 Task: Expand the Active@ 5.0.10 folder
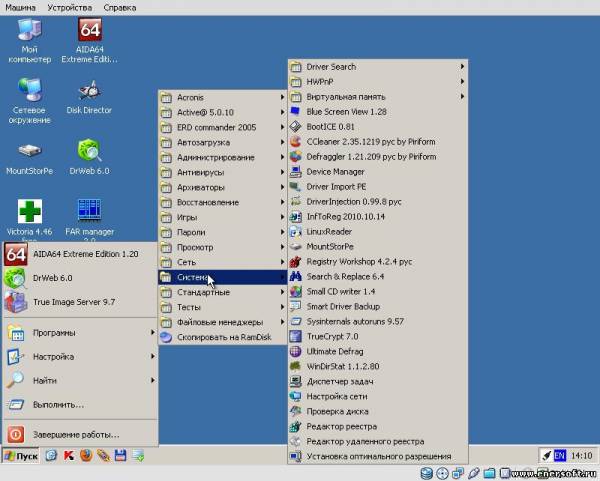tap(223, 113)
